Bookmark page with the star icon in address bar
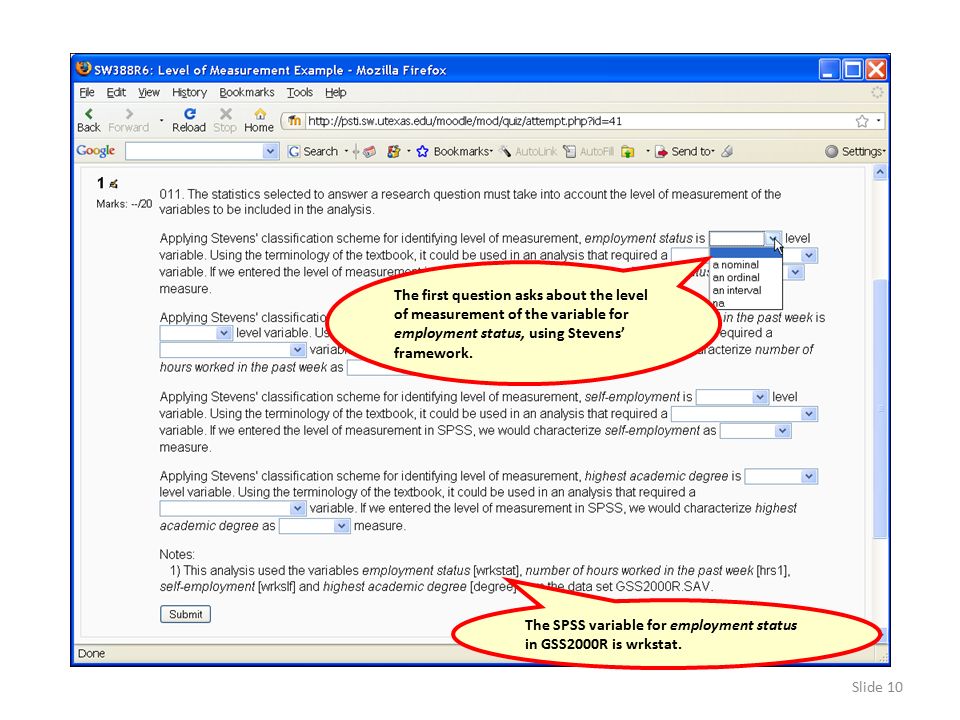The width and height of the screenshot is (960, 720). (862, 121)
